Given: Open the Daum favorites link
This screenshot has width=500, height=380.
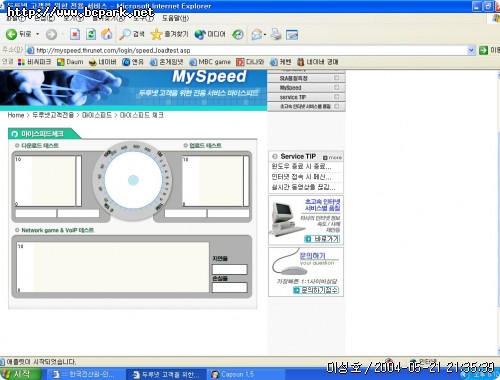Looking at the screenshot, I should point(70,62).
